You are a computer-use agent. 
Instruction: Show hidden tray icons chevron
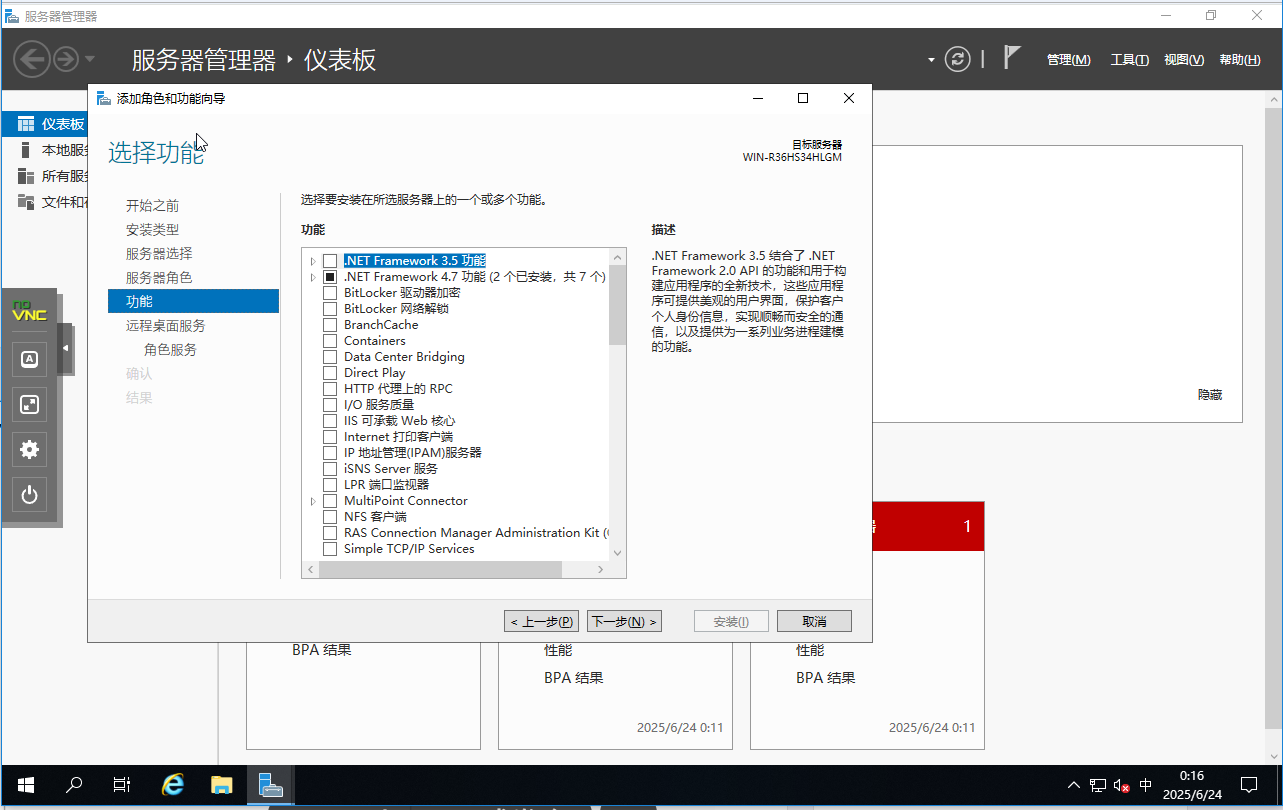point(1074,786)
